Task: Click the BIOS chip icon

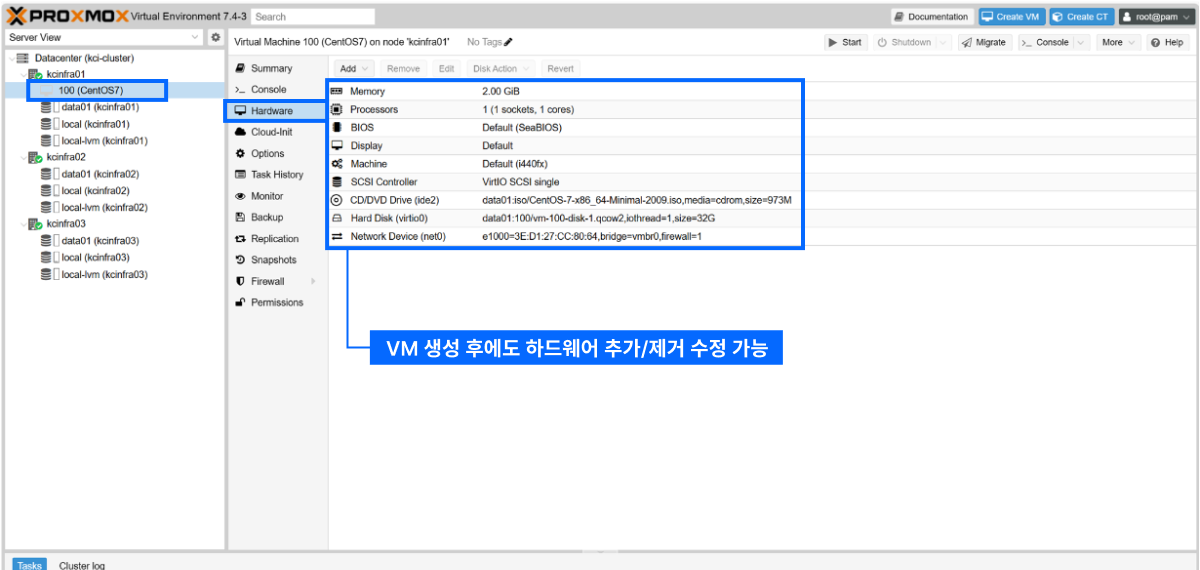Action: tap(337, 128)
